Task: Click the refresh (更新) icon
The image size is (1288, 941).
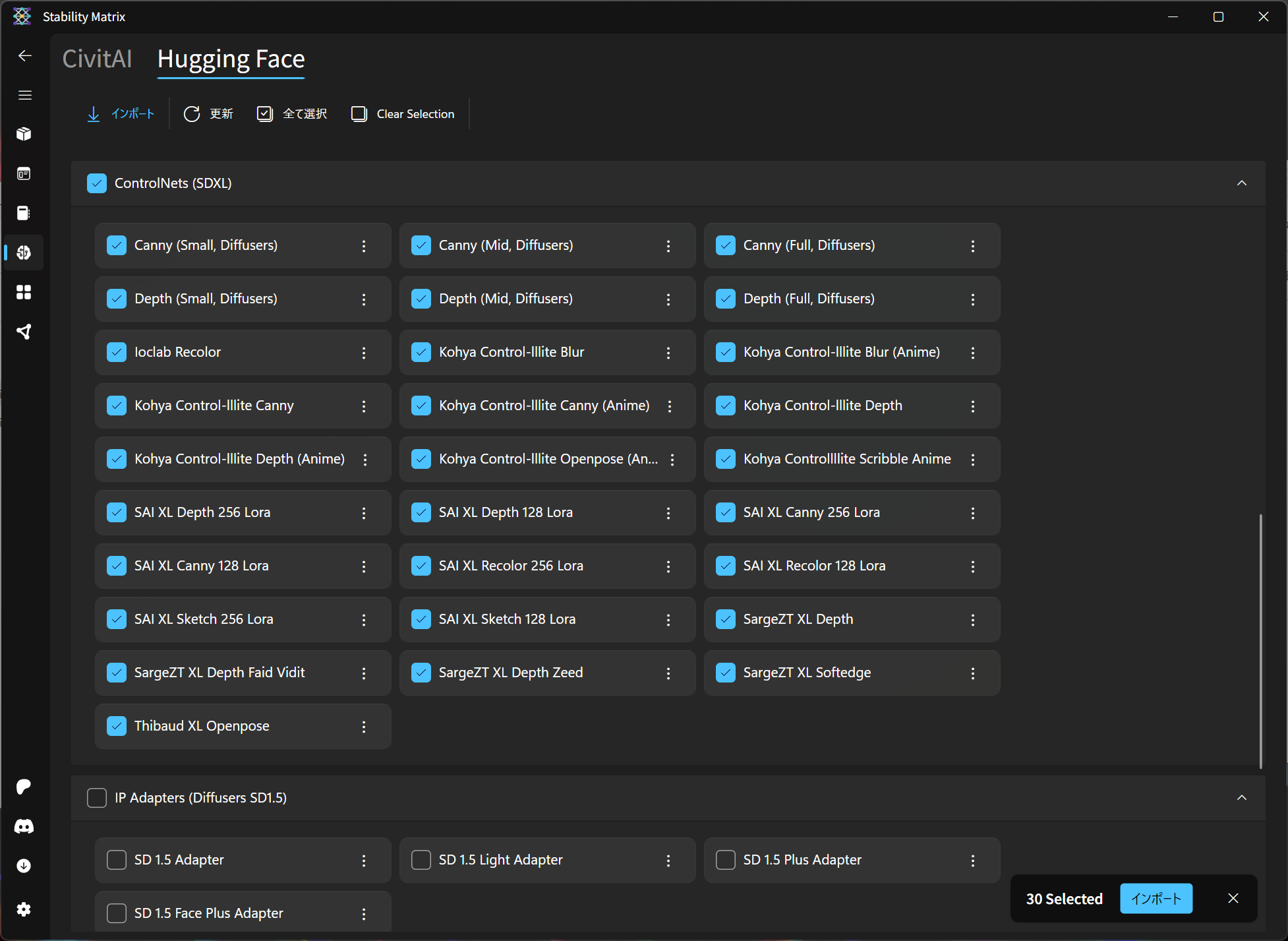Action: click(192, 114)
